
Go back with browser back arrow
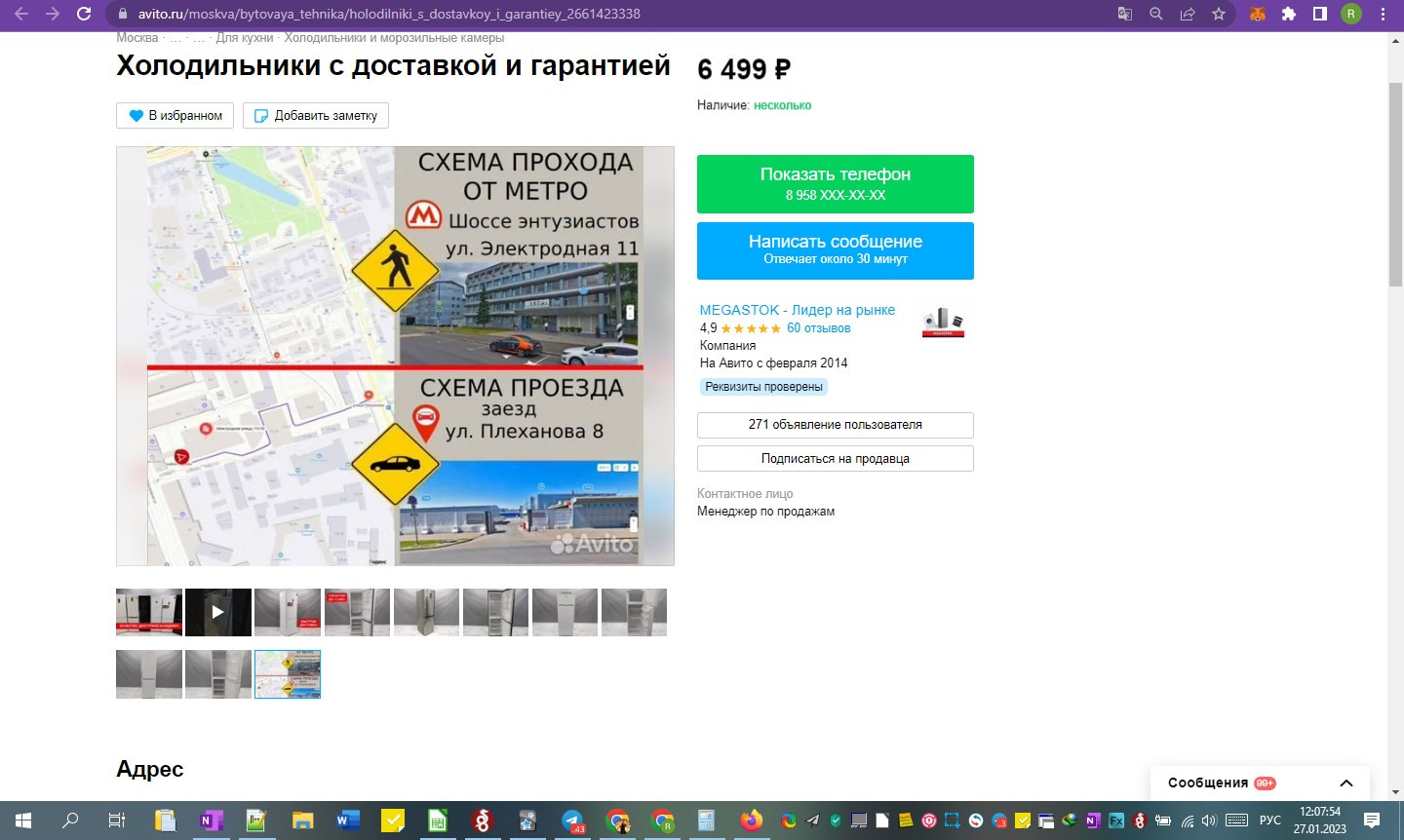(x=20, y=14)
